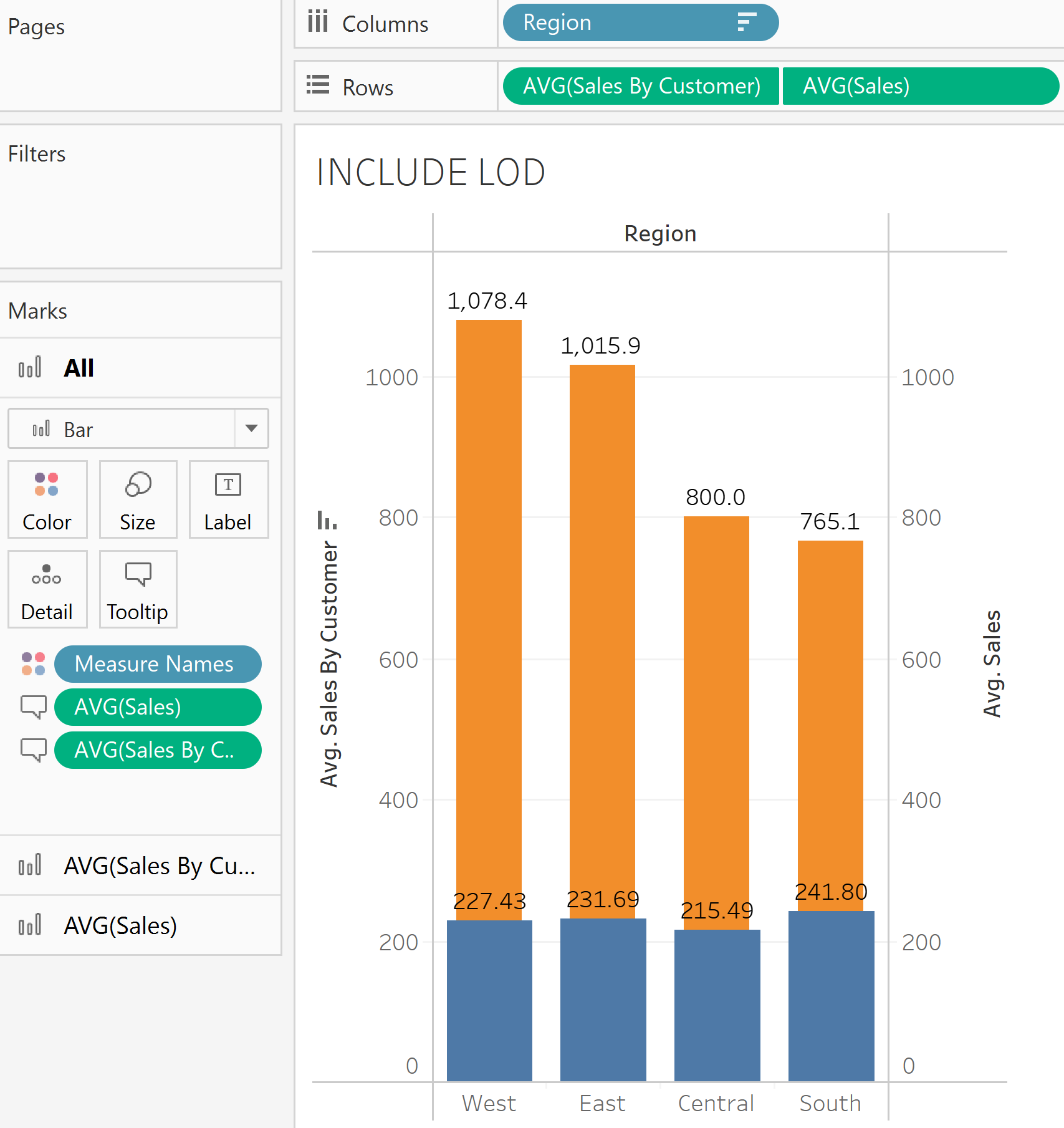This screenshot has width=1064, height=1128.
Task: Switch to the All marks card tab
Action: pos(78,368)
